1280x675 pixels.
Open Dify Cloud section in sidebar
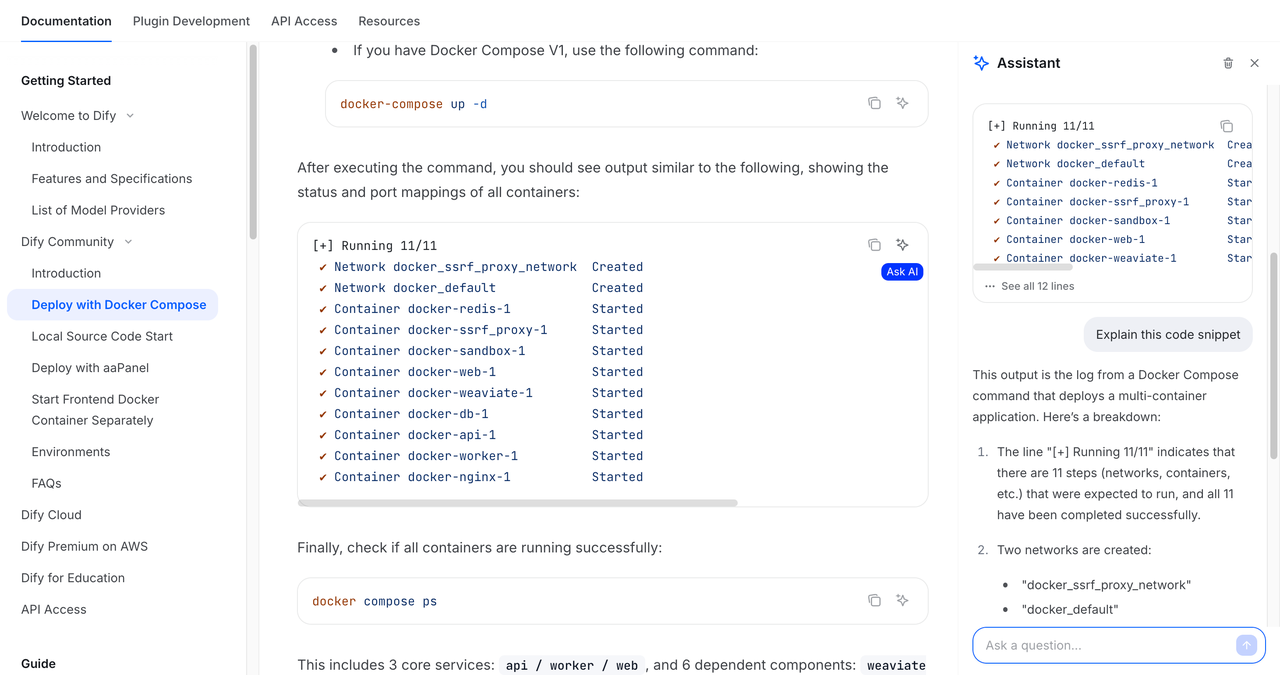coord(51,515)
